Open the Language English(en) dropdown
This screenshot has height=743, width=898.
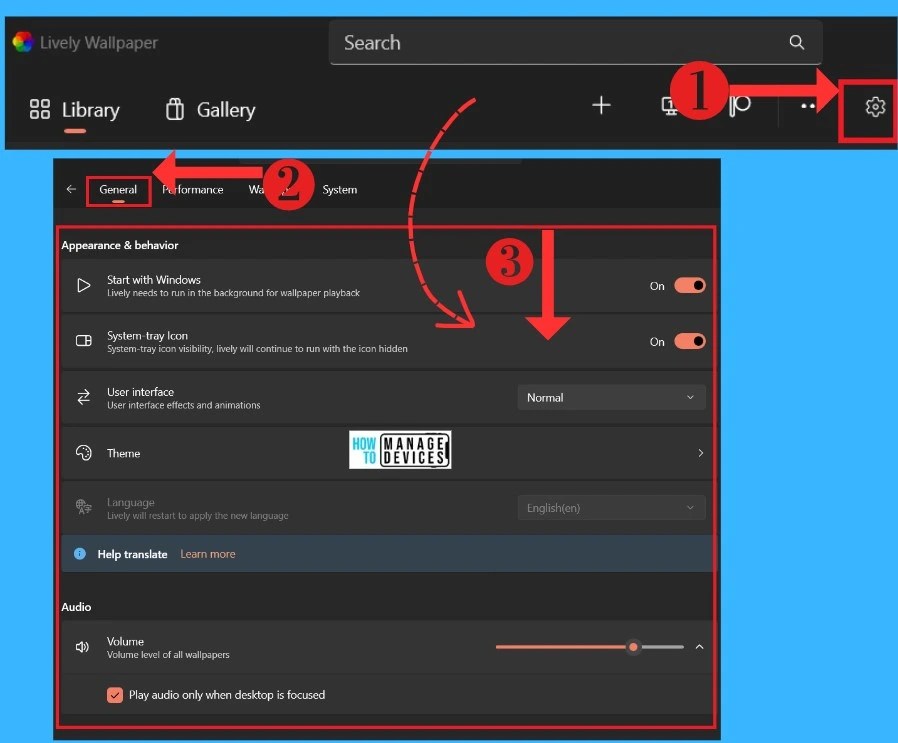(611, 508)
